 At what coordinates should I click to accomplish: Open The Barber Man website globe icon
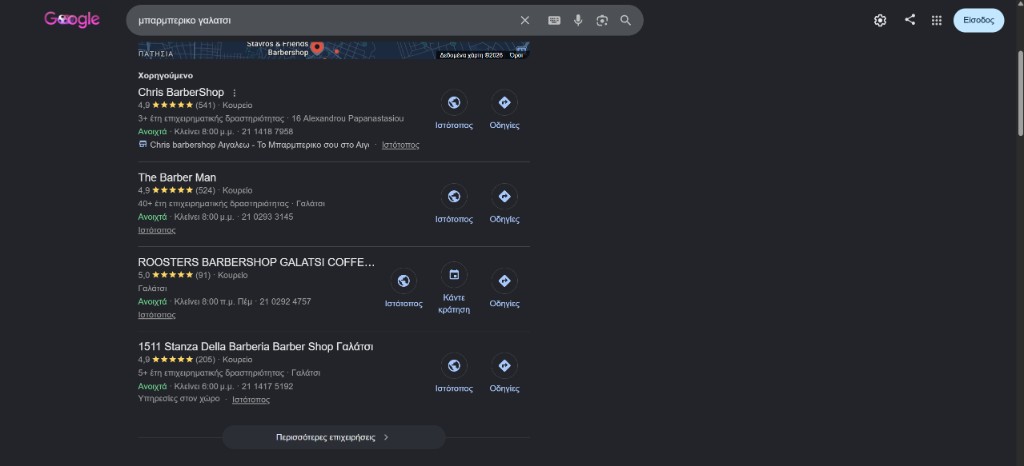click(x=454, y=196)
